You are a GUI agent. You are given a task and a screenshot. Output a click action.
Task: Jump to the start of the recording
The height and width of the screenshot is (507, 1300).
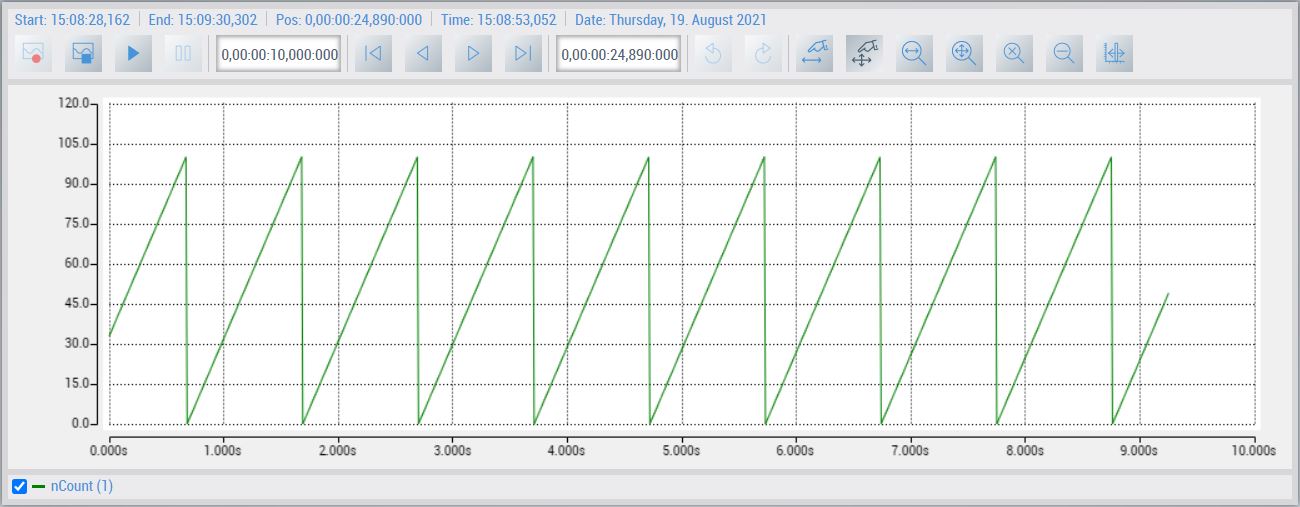(373, 53)
